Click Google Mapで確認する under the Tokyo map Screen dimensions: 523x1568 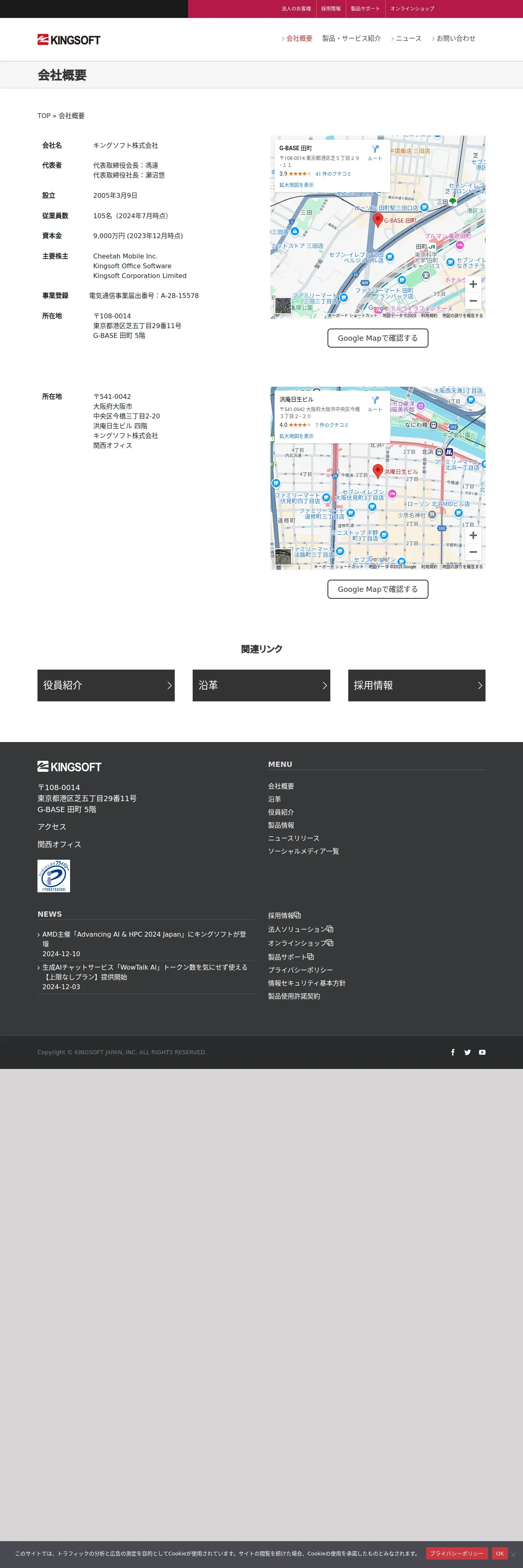(x=378, y=338)
